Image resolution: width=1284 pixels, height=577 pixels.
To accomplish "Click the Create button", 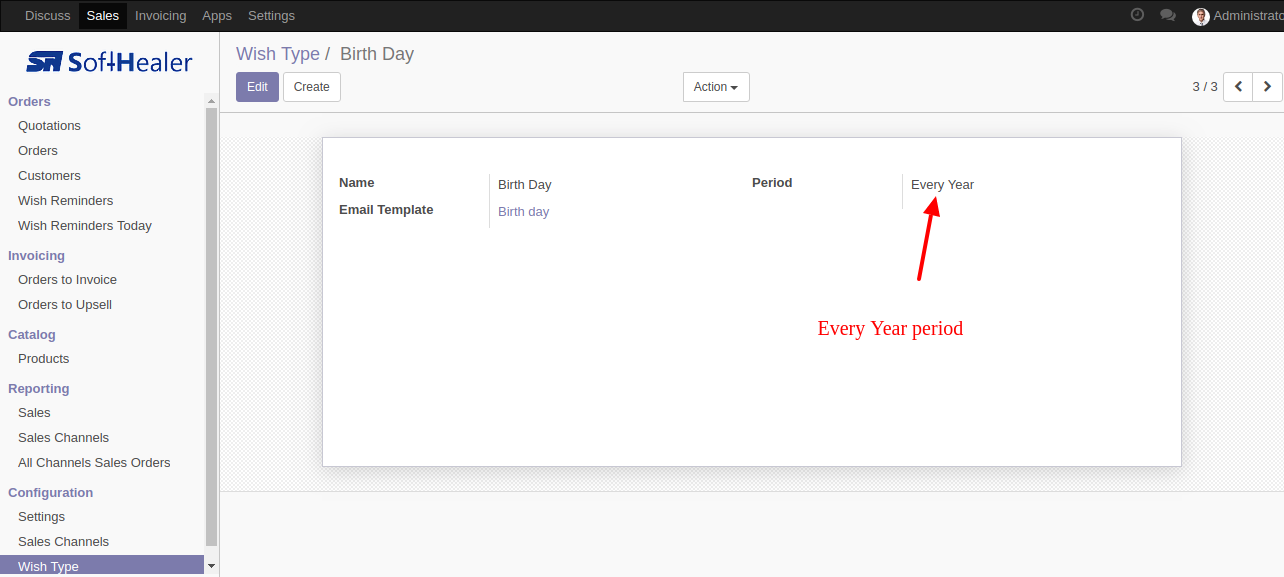I will pyautogui.click(x=312, y=87).
